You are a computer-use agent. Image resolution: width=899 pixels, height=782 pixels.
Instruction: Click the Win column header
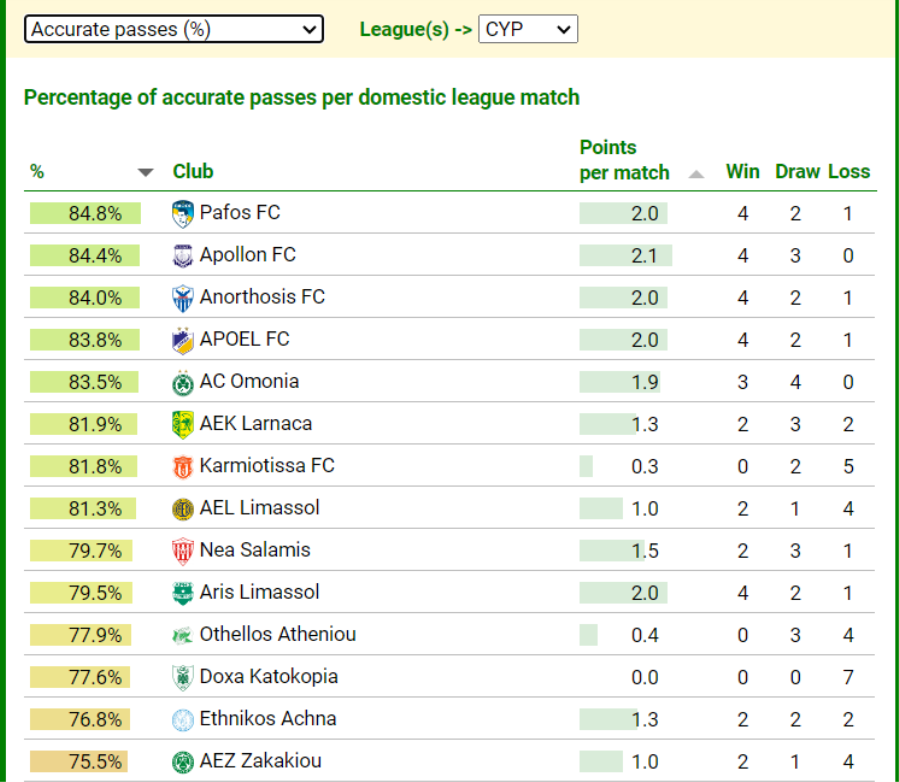click(x=743, y=171)
